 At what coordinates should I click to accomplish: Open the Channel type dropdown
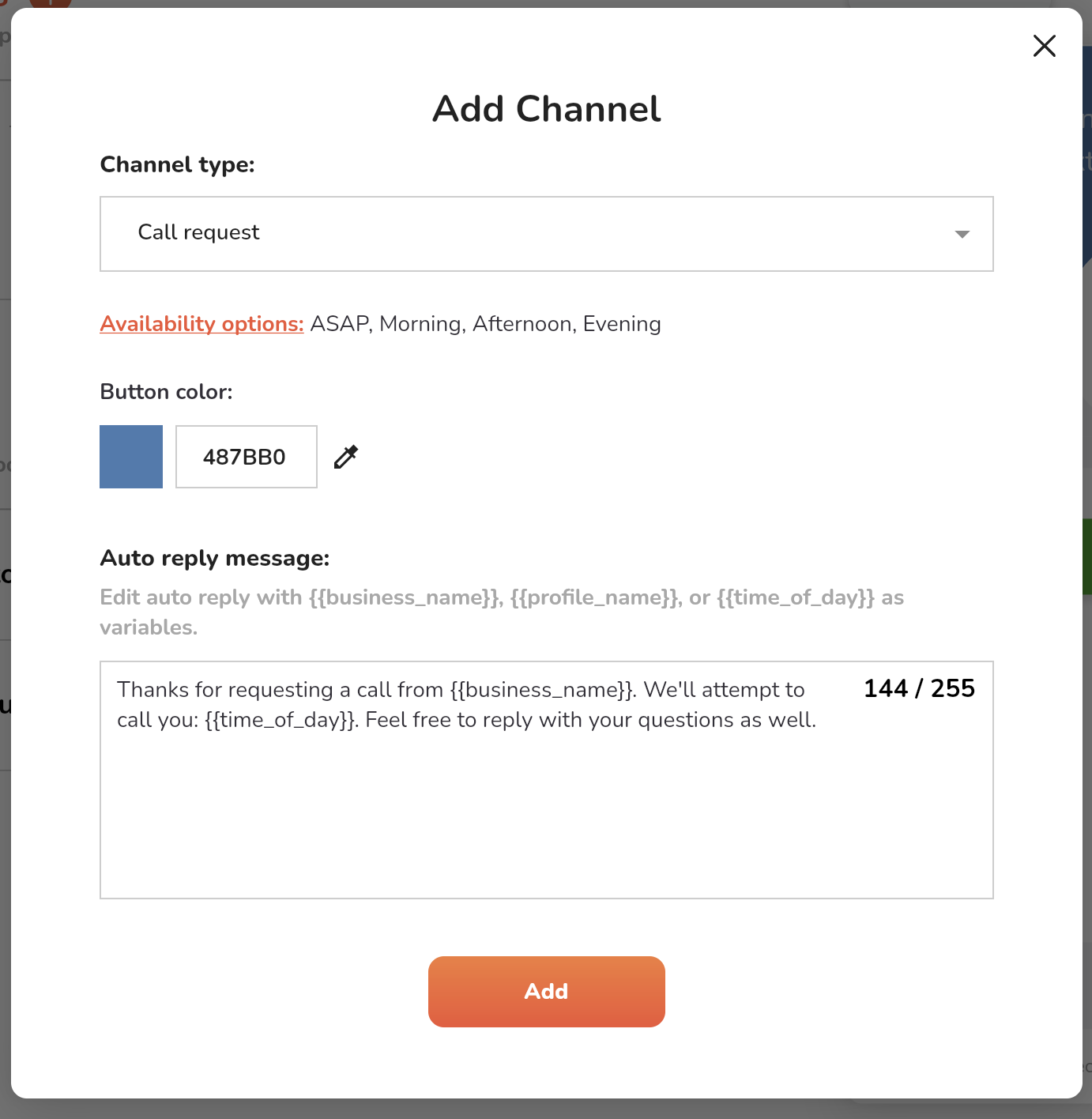click(545, 233)
